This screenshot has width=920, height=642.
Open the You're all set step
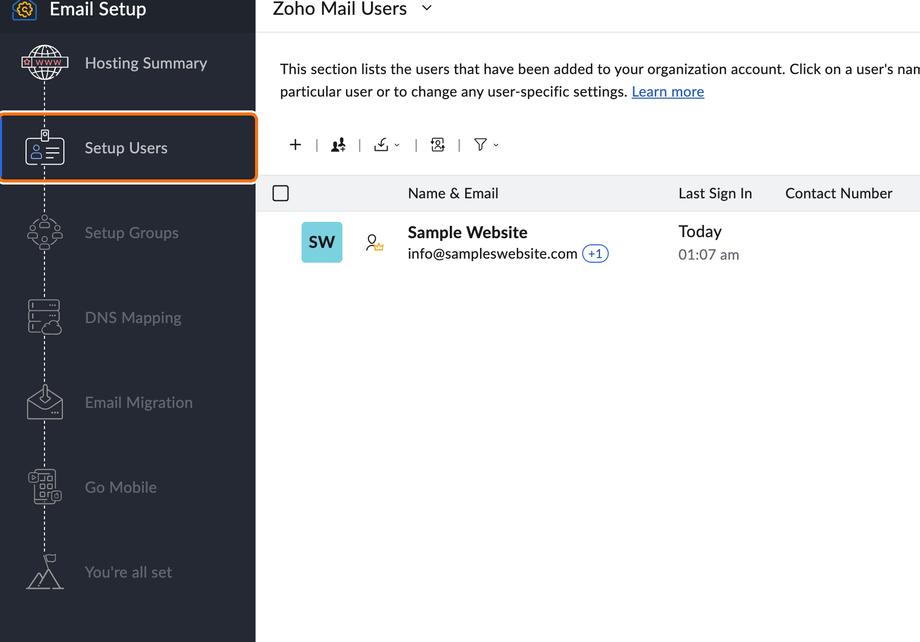(x=128, y=572)
